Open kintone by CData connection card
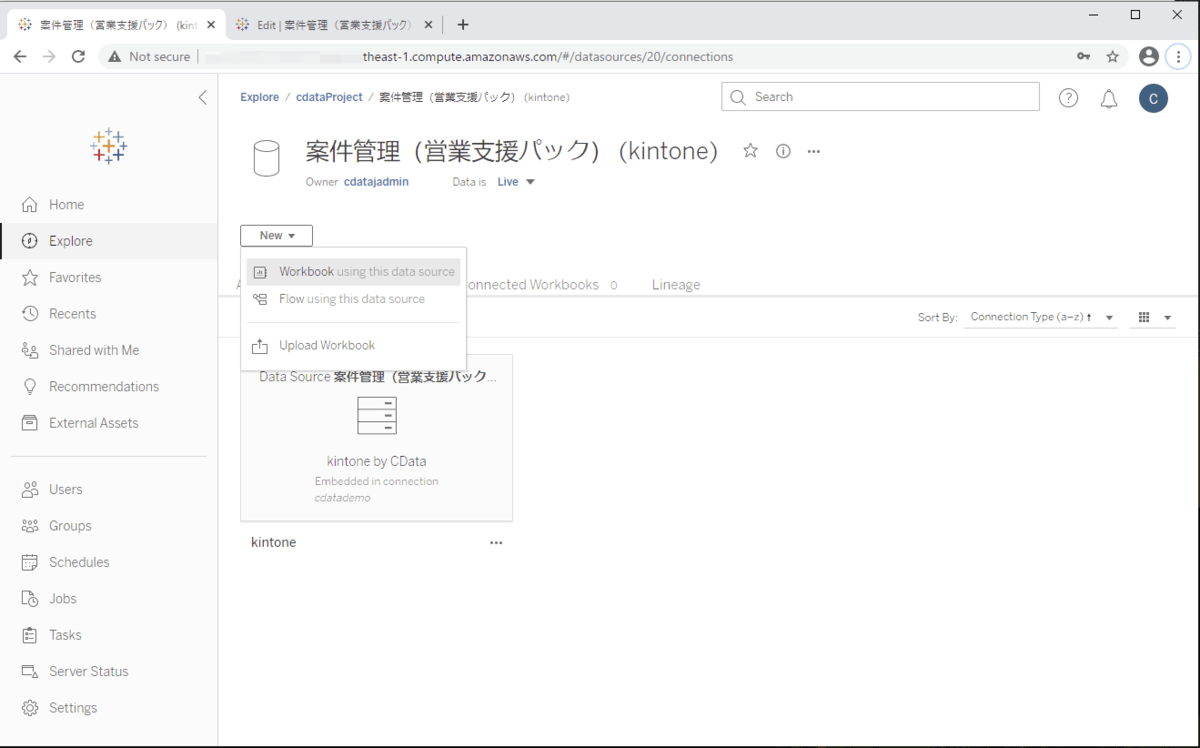This screenshot has height=748, width=1200. pyautogui.click(x=377, y=438)
